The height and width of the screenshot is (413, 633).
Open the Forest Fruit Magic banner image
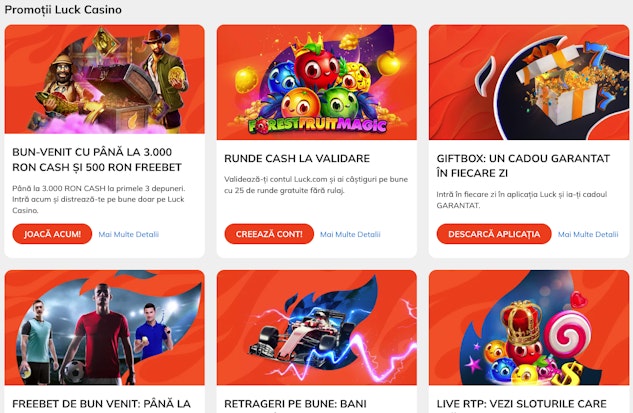coord(317,82)
